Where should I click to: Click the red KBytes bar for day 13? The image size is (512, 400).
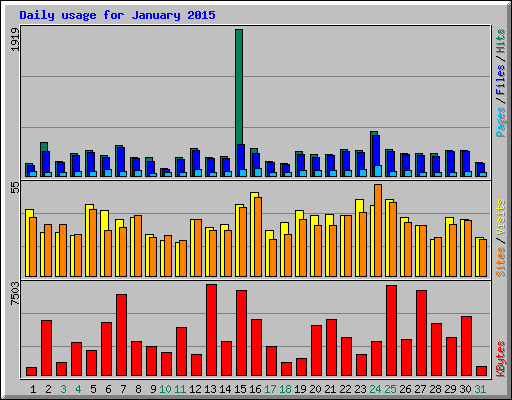click(211, 330)
